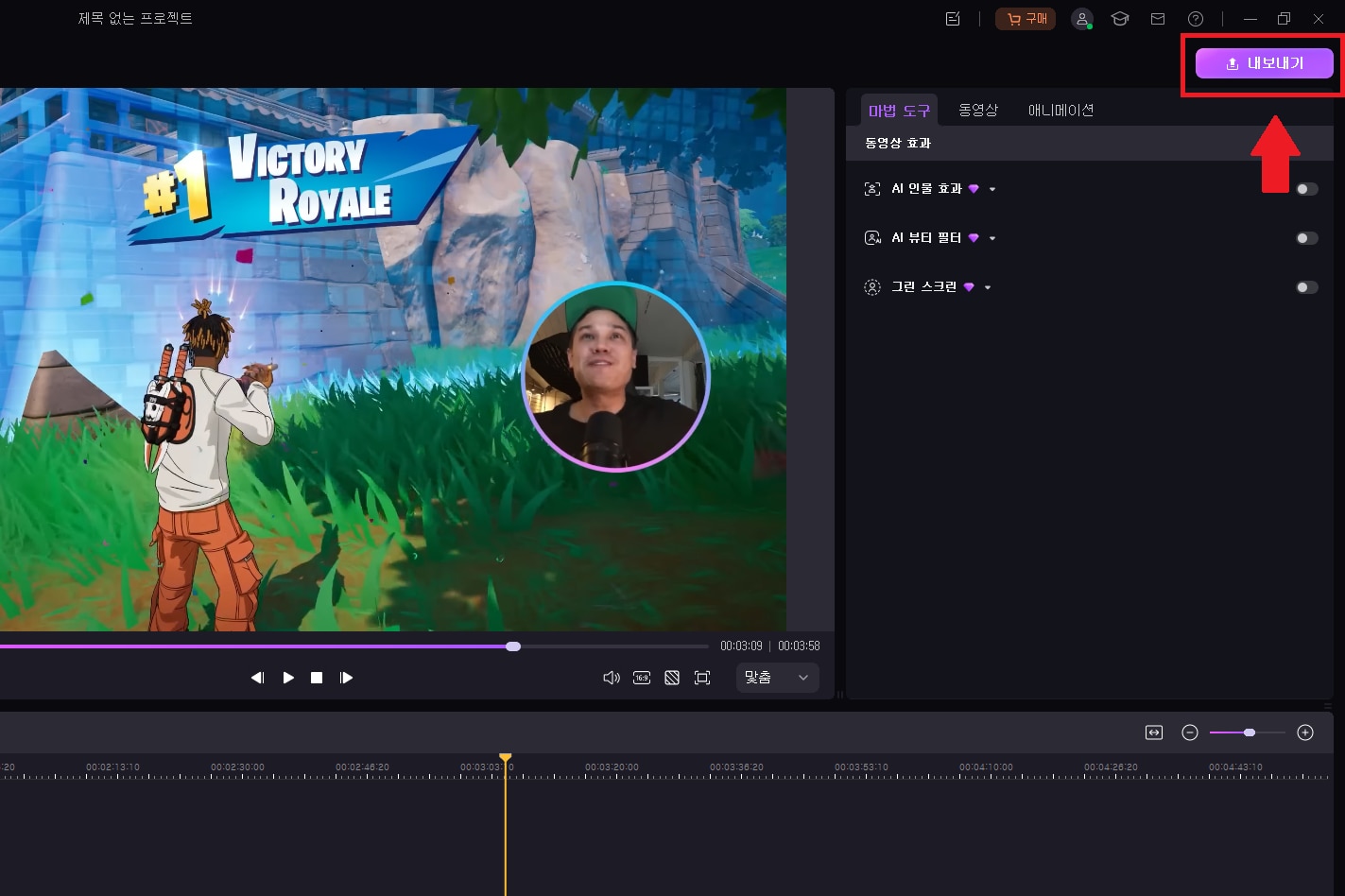
Task: Click the 제목 없는 프로젝트 project title
Action: (x=135, y=19)
